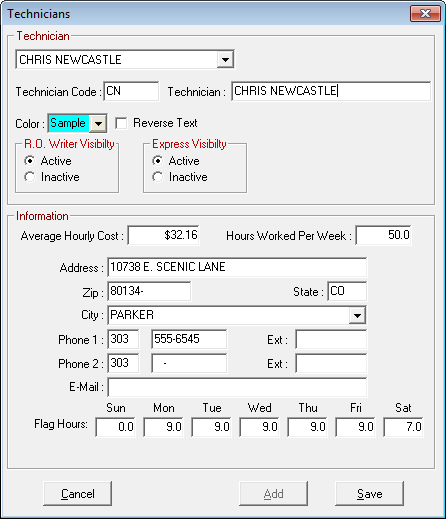Expand the Color sample dropdown

98,123
